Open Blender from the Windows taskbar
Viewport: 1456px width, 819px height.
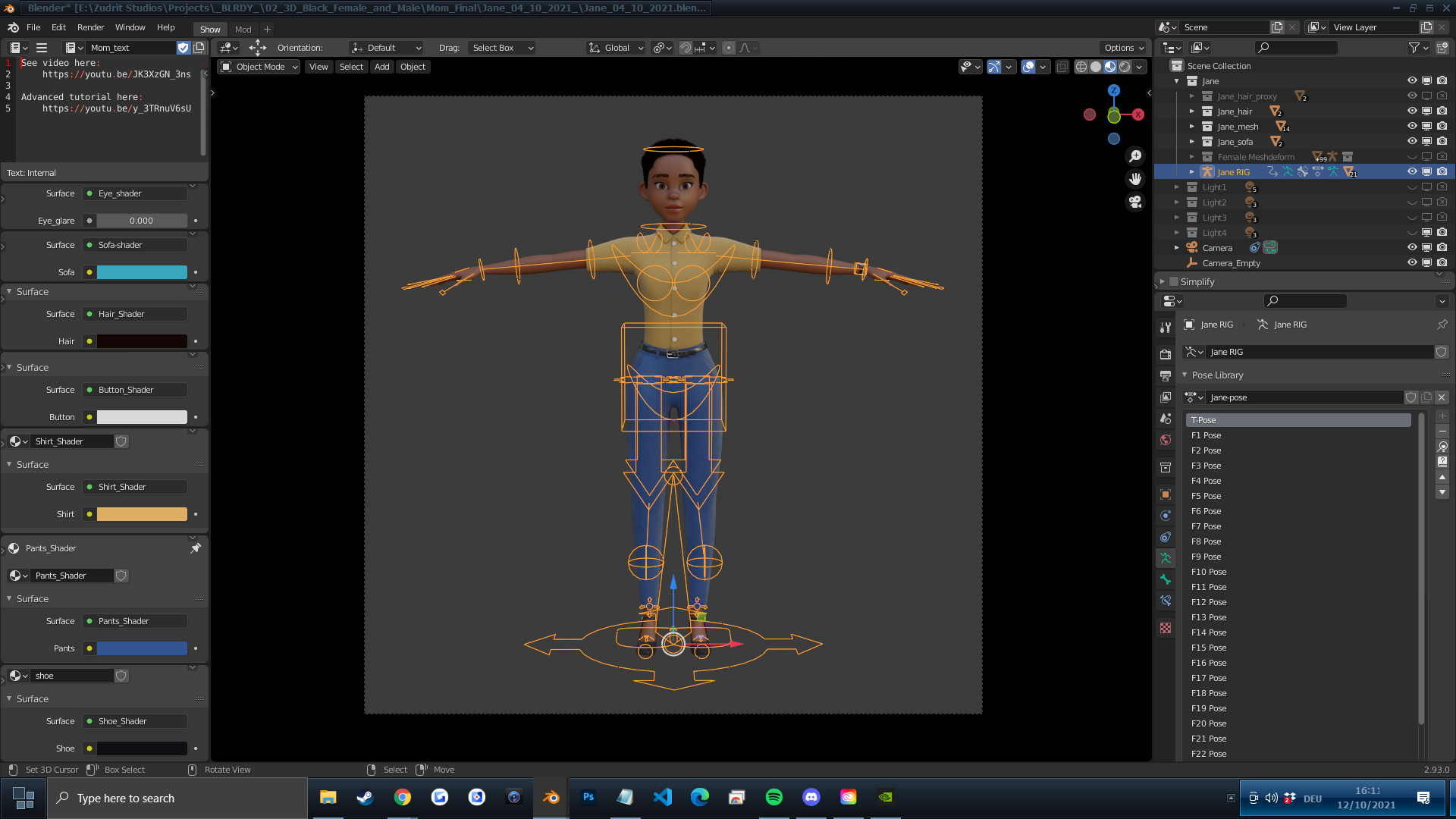(x=551, y=797)
